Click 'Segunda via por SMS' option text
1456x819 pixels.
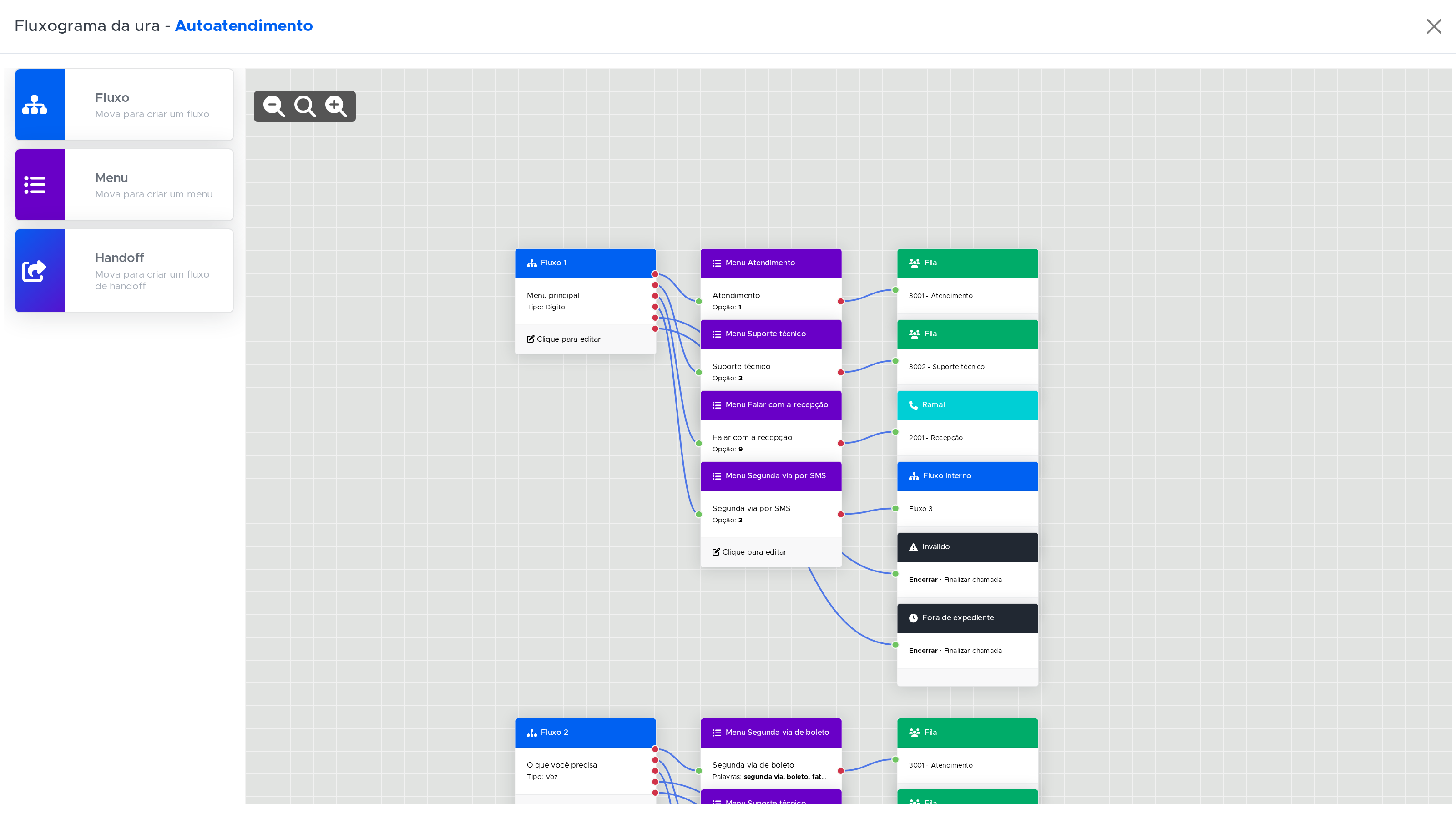coord(751,509)
